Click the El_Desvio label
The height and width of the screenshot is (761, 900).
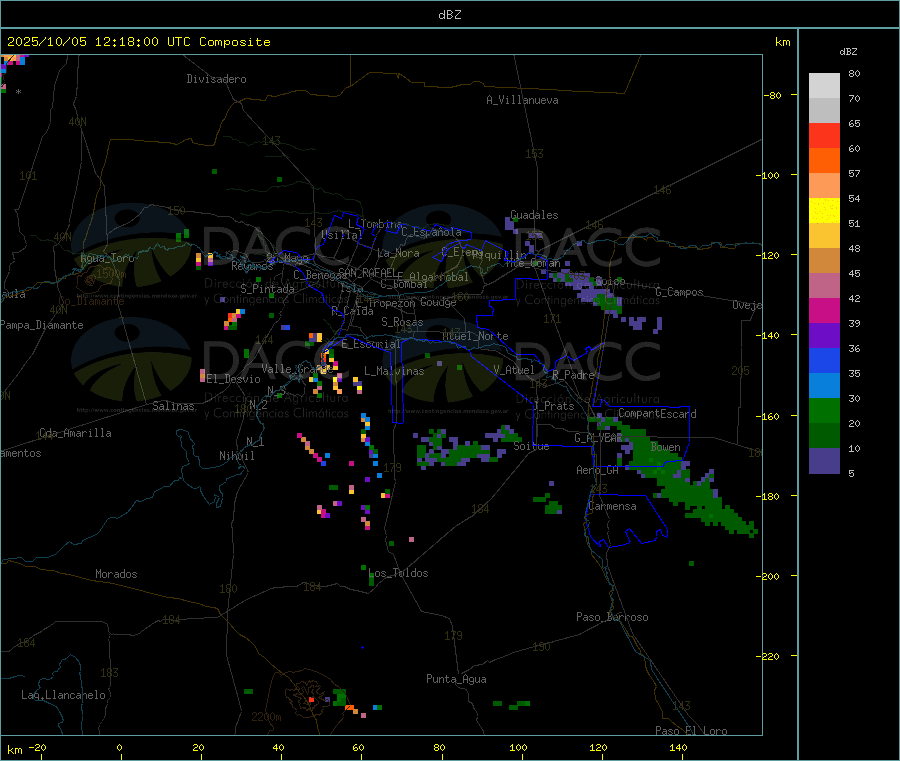(234, 379)
